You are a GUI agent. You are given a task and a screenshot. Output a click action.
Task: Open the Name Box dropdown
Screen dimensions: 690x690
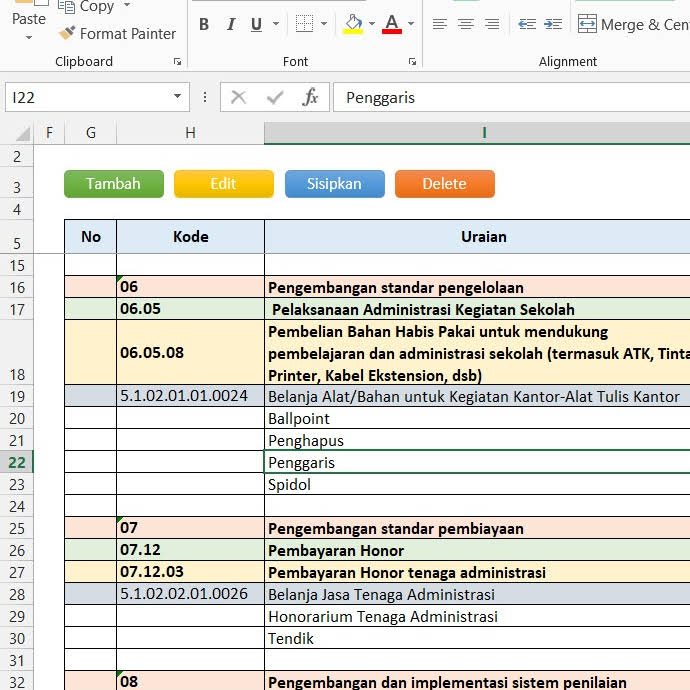(178, 97)
